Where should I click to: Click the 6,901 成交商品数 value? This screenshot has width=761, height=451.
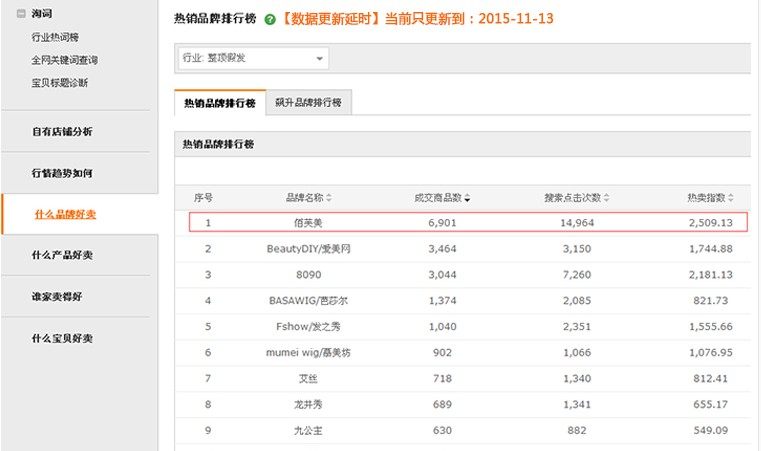coord(442,223)
